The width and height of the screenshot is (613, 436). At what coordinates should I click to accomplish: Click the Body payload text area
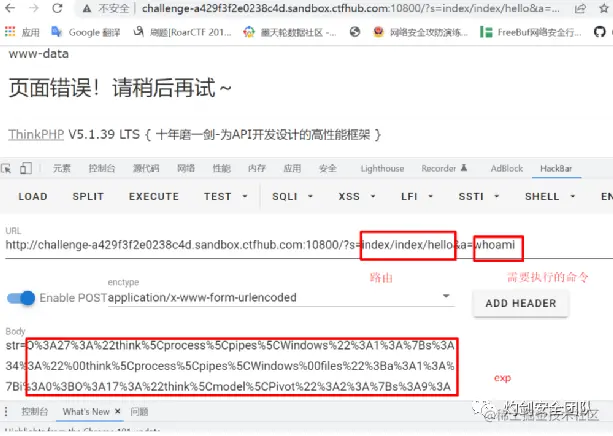point(231,366)
